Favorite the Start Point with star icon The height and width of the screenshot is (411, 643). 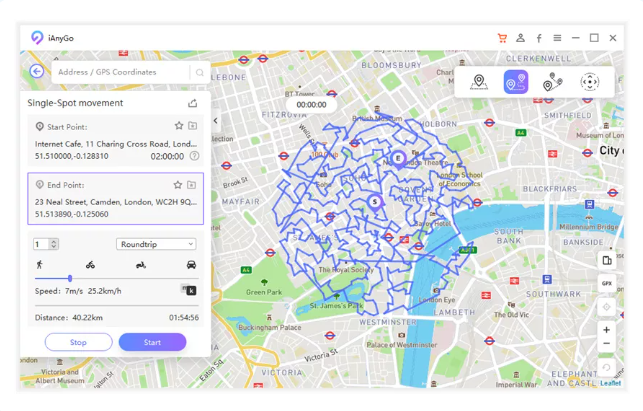coord(179,126)
